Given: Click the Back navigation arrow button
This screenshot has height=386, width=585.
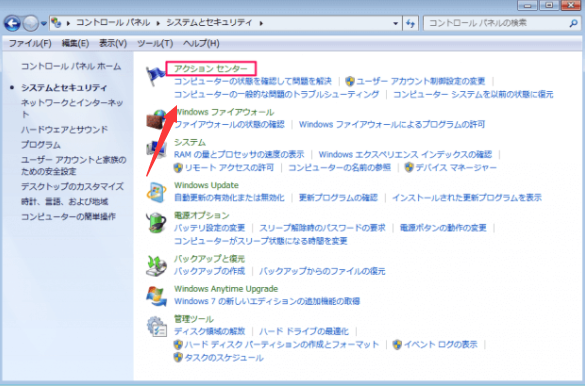Looking at the screenshot, I should pyautogui.click(x=12, y=23).
